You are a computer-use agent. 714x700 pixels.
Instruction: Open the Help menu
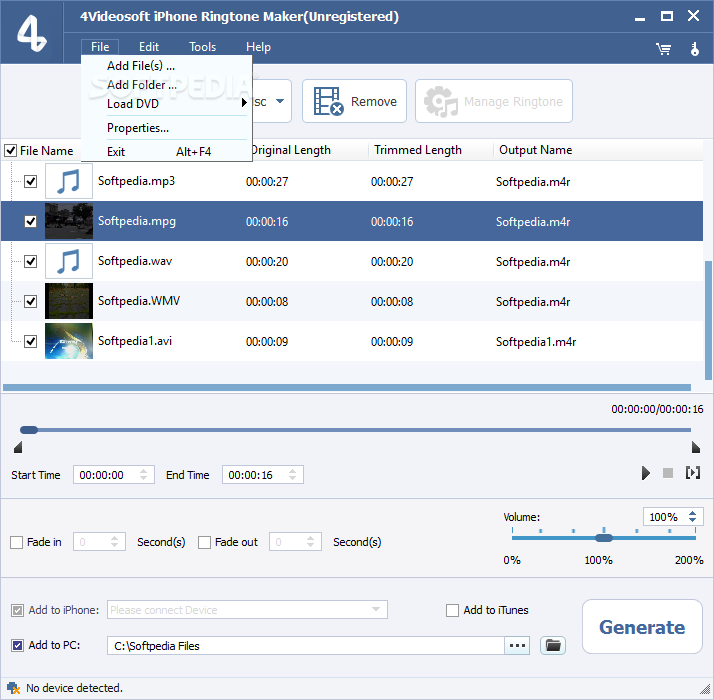(258, 47)
